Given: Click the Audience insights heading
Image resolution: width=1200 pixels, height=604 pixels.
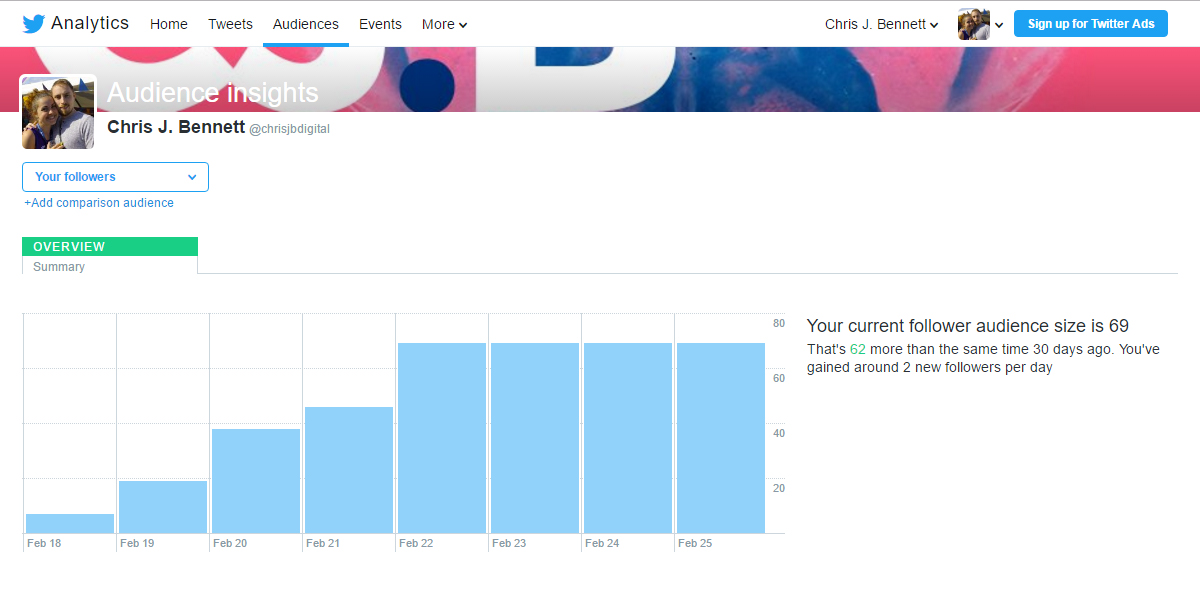Looking at the screenshot, I should coord(213,93).
